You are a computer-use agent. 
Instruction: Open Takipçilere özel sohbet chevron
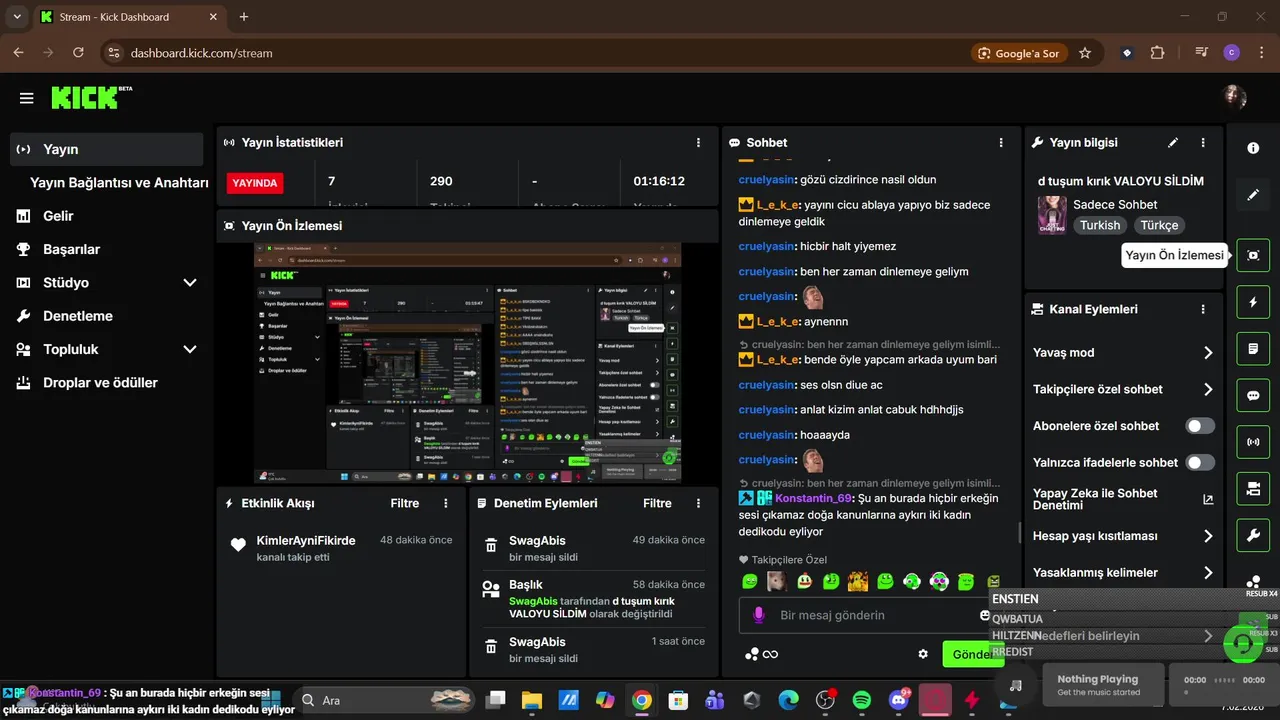pos(1208,390)
